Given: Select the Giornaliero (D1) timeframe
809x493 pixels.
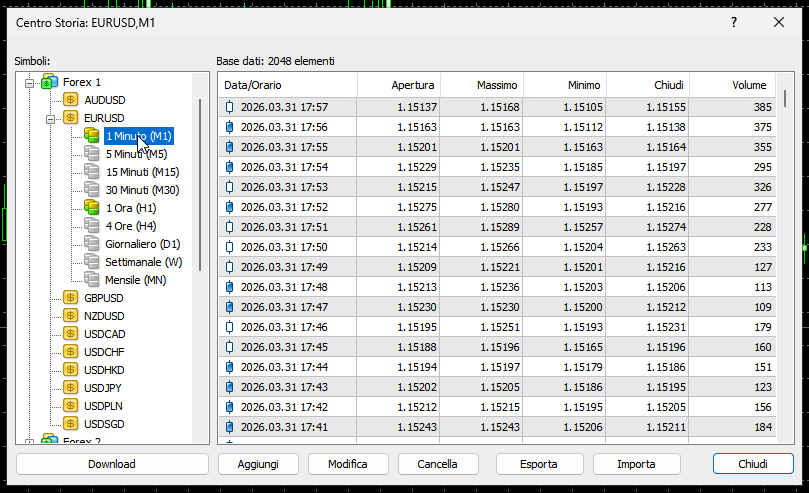Looking at the screenshot, I should (x=143, y=244).
